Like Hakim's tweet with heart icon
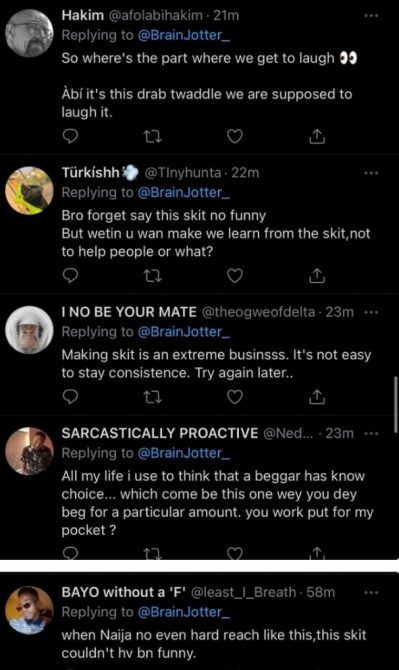 [234, 136]
